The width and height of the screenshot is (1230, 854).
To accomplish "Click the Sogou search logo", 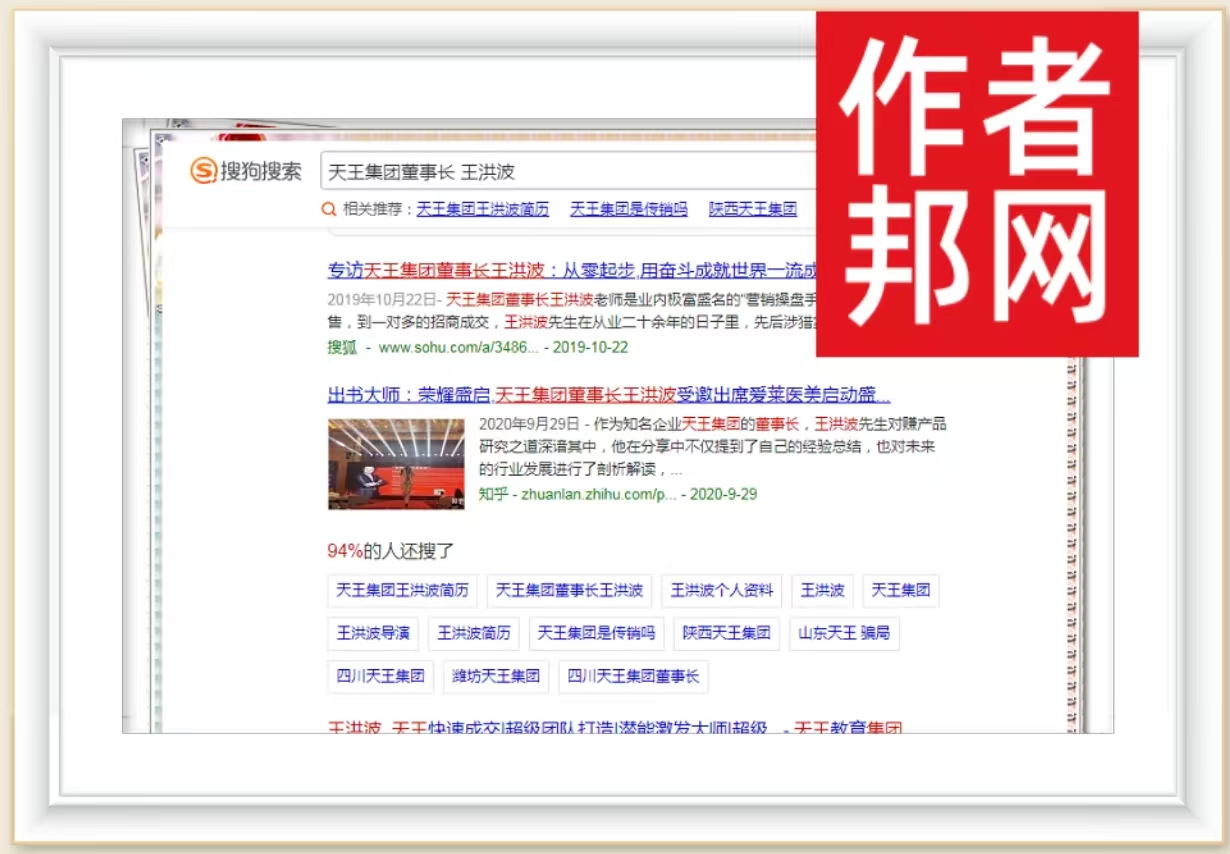I will 246,171.
